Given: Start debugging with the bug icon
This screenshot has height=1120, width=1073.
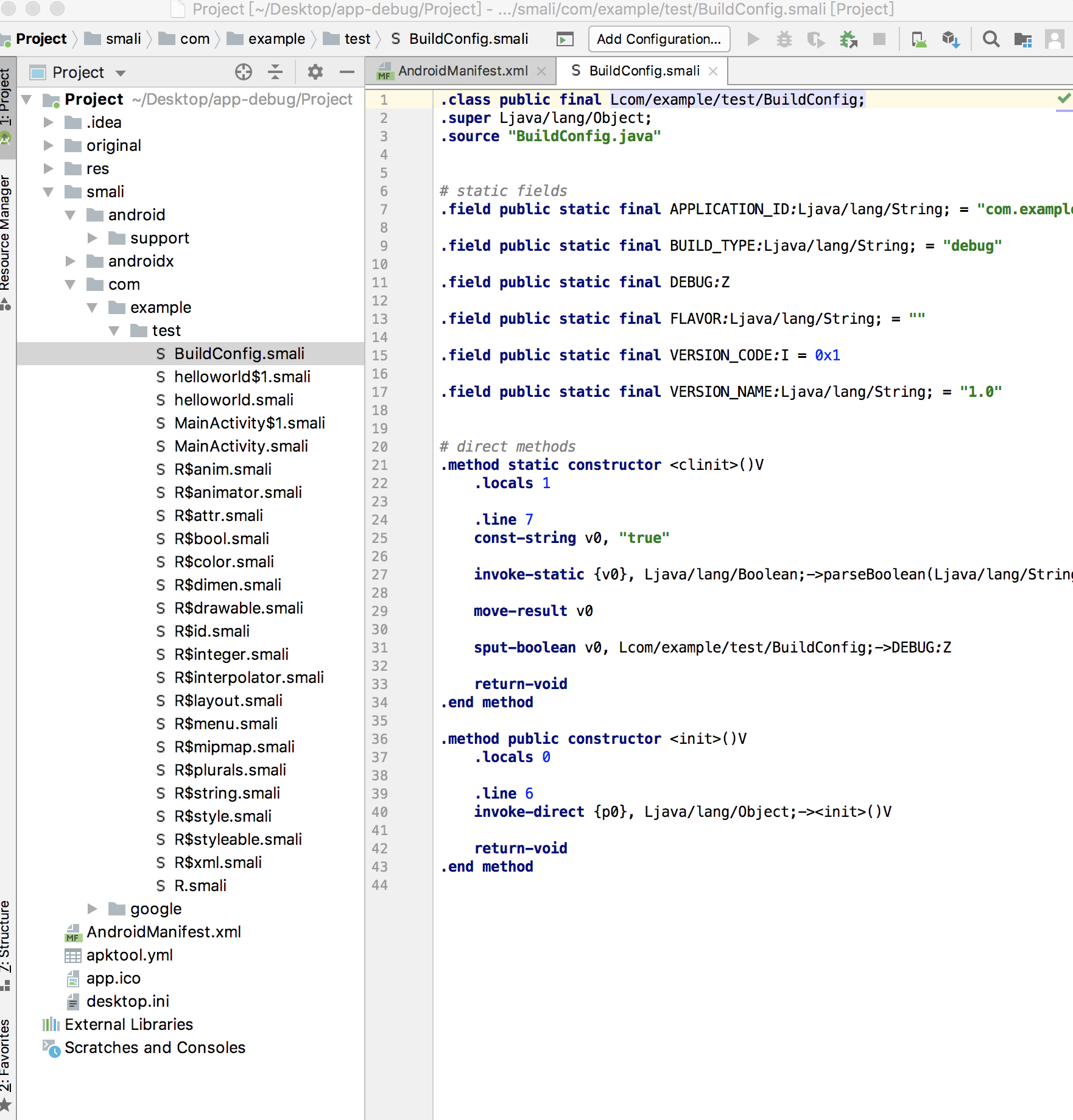Looking at the screenshot, I should click(x=784, y=38).
